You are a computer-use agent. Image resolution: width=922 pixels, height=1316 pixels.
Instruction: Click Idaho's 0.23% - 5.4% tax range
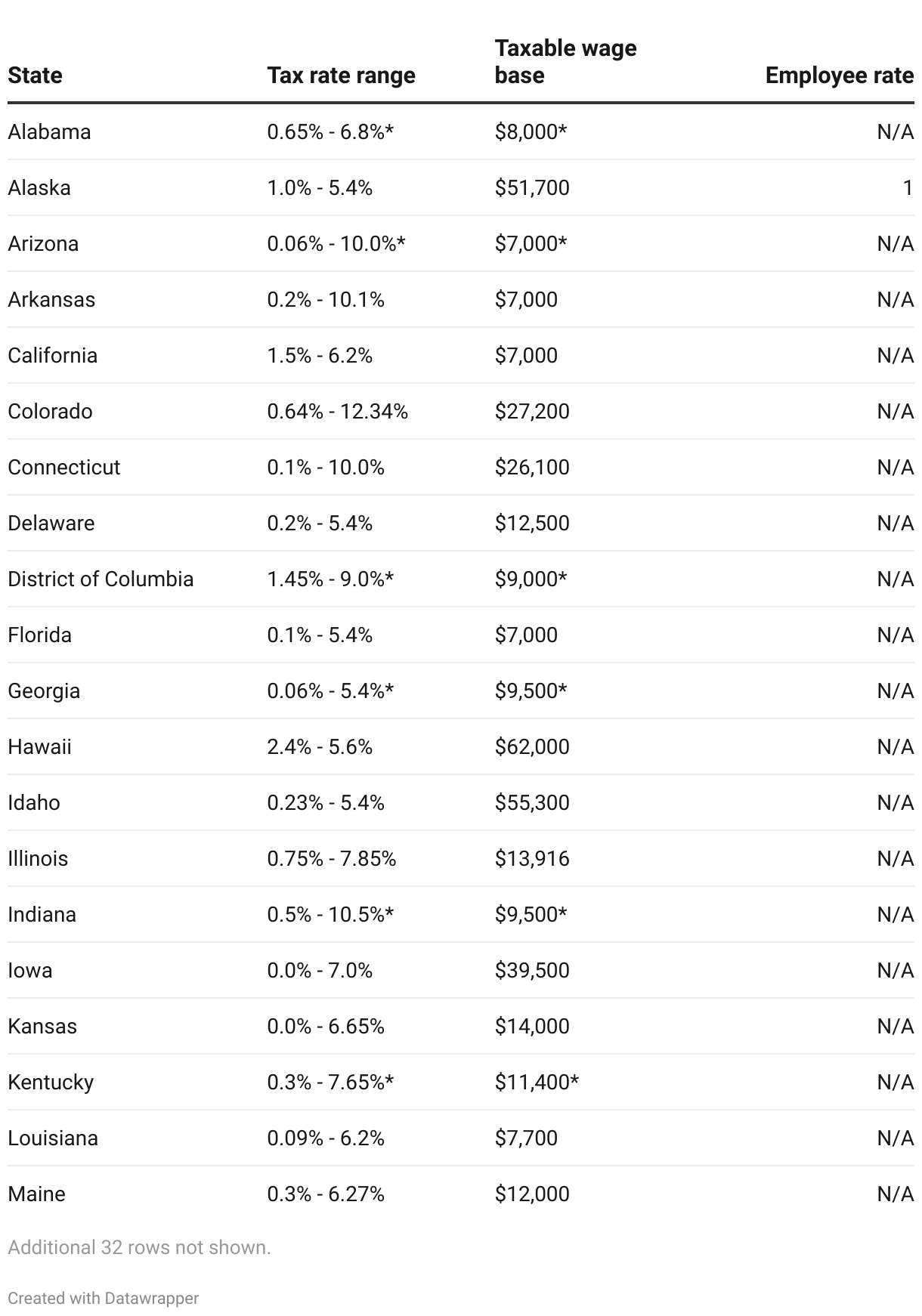[326, 802]
